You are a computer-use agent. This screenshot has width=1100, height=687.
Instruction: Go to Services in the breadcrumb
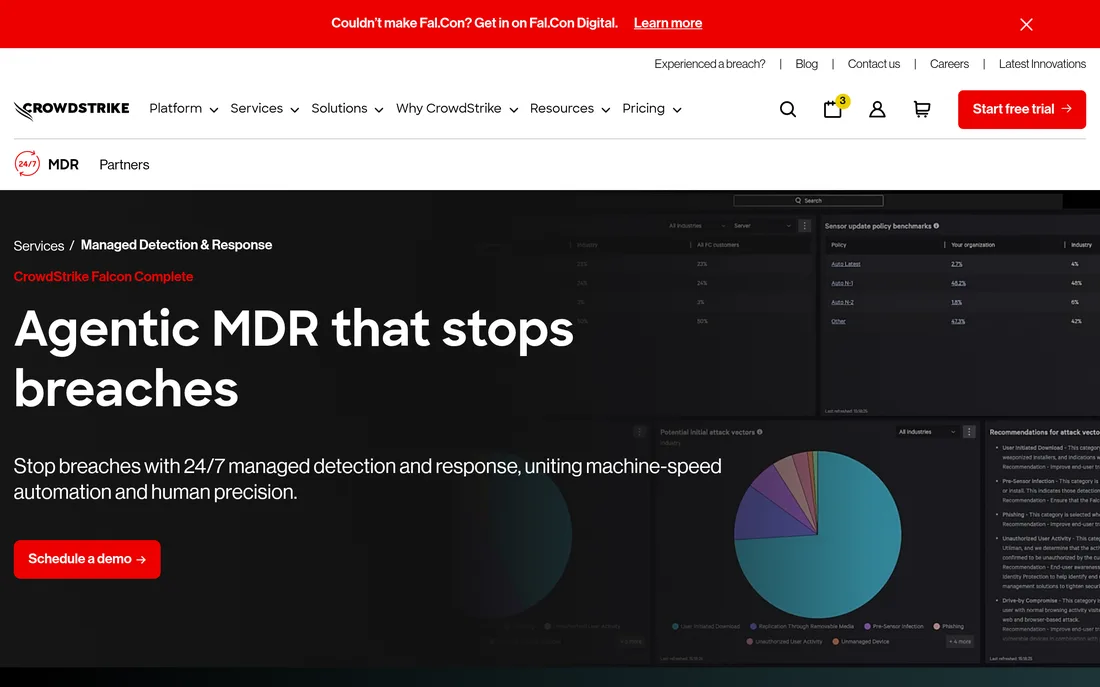click(x=39, y=246)
